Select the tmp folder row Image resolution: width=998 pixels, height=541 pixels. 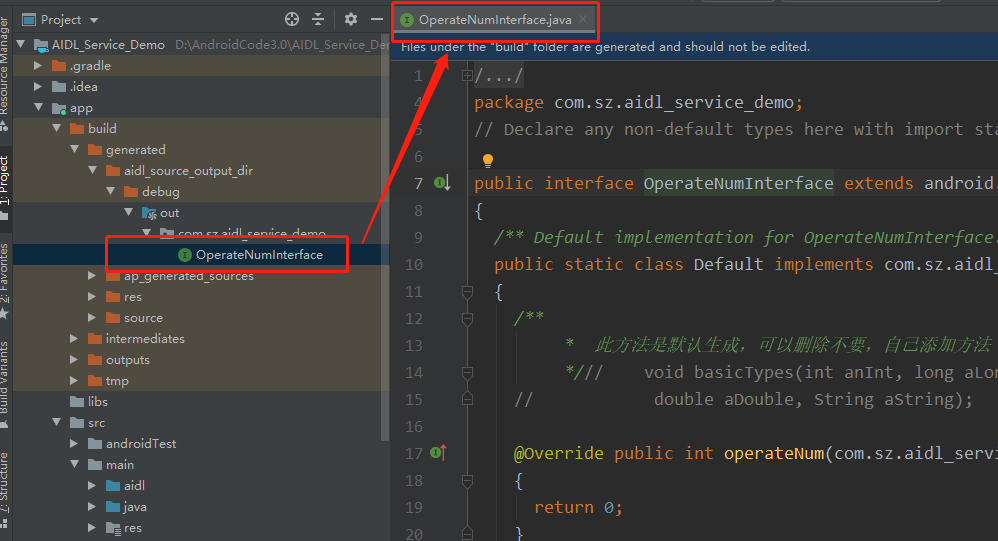pos(197,381)
